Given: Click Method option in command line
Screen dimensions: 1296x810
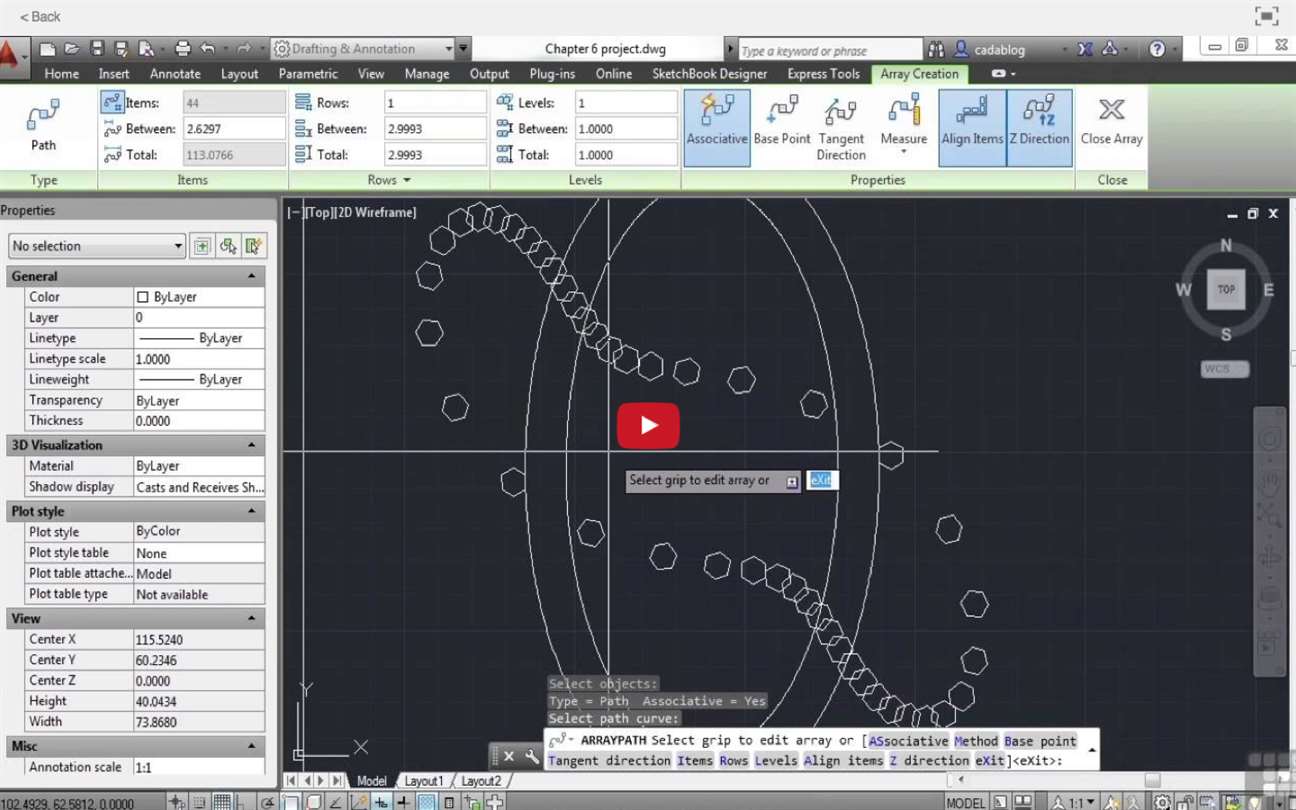Looking at the screenshot, I should click(x=976, y=741).
